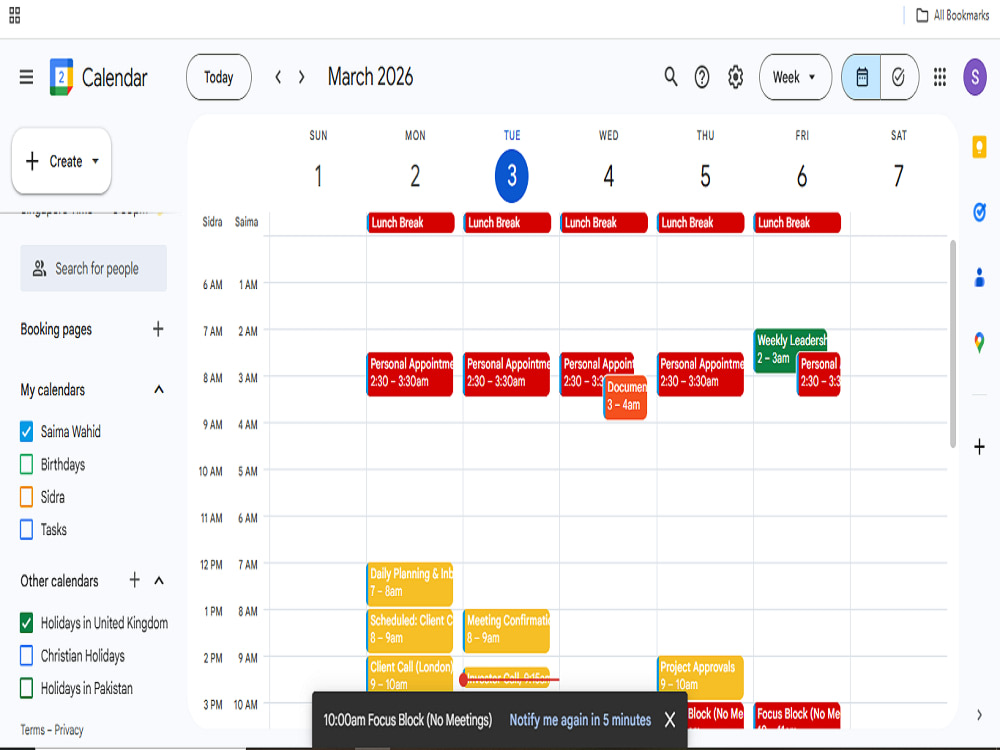Screen dimensions: 1000x750
Task: Get add-ons plus icon in side panel
Action: click(x=979, y=446)
